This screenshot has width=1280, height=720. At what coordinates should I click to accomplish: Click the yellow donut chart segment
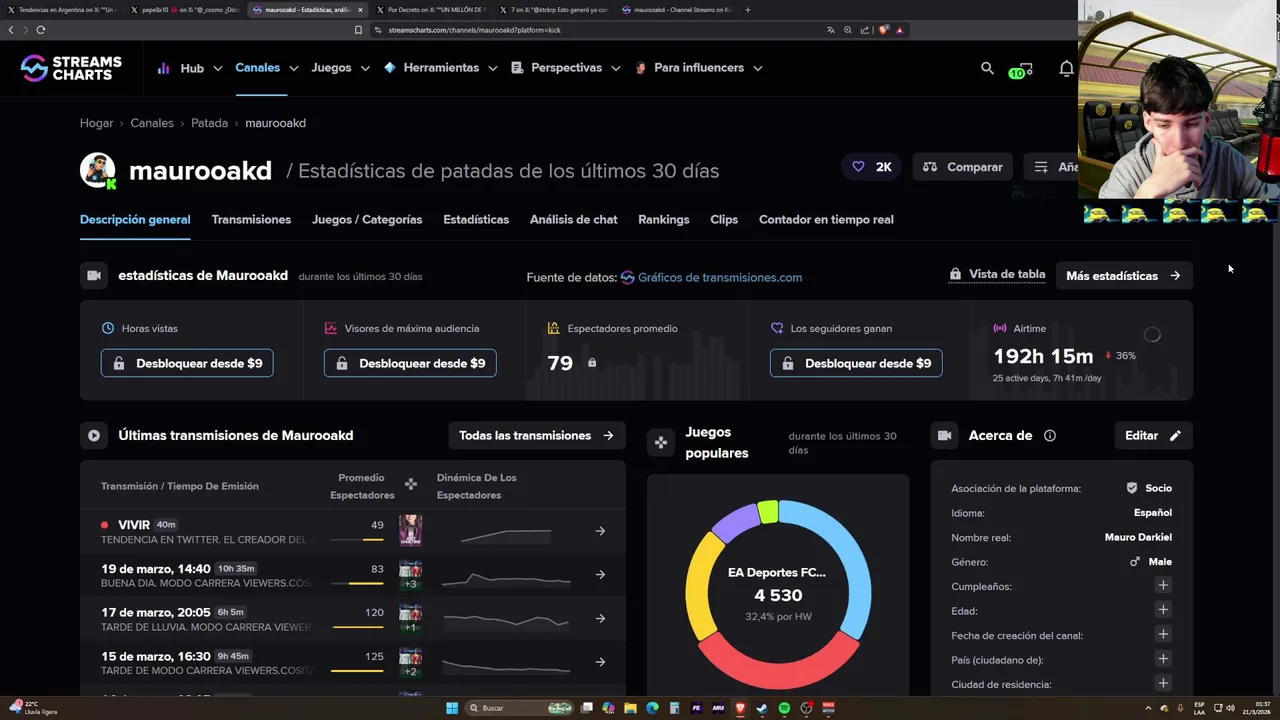click(x=700, y=586)
